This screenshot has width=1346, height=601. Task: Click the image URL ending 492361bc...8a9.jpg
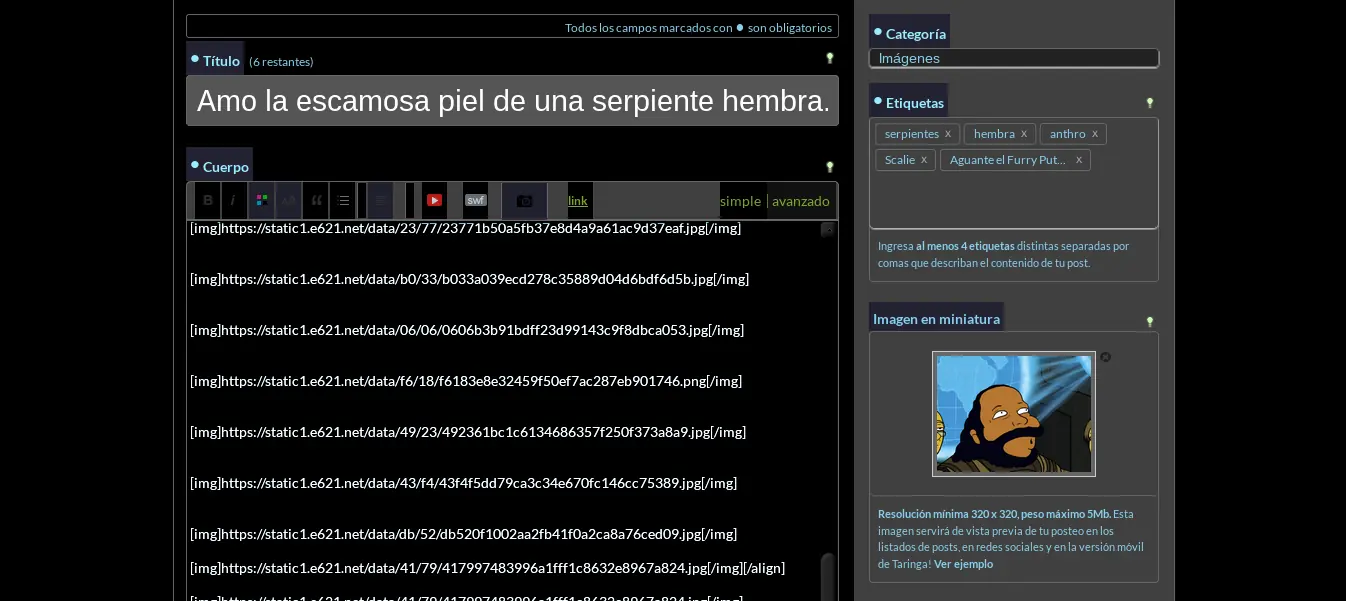click(x=468, y=432)
